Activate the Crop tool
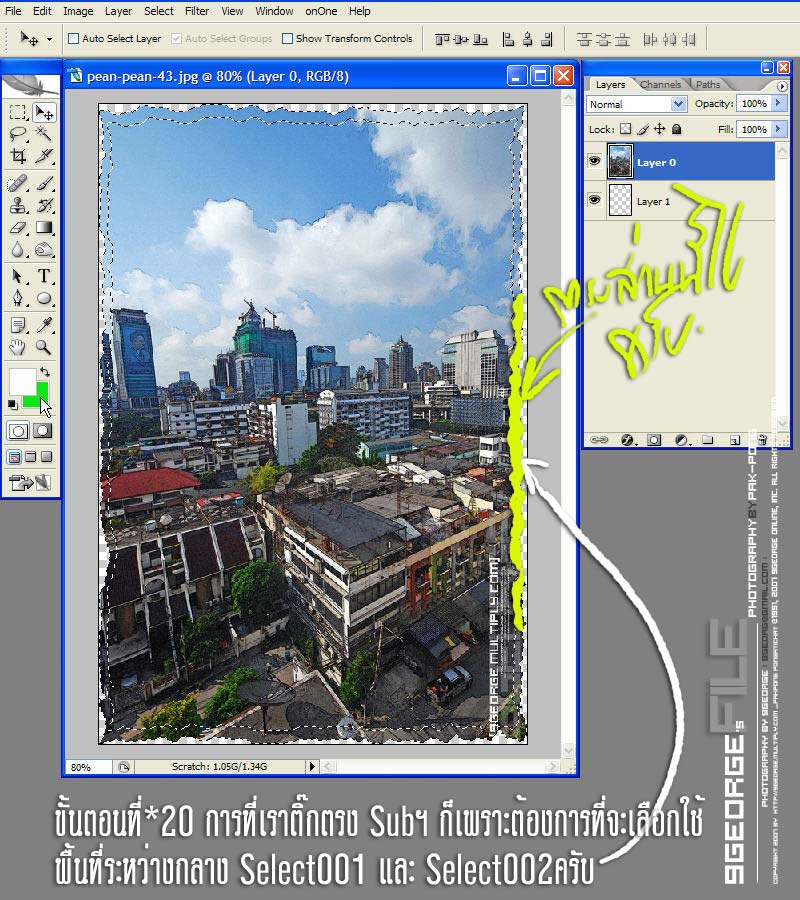Image resolution: width=800 pixels, height=900 pixels. pyautogui.click(x=18, y=156)
